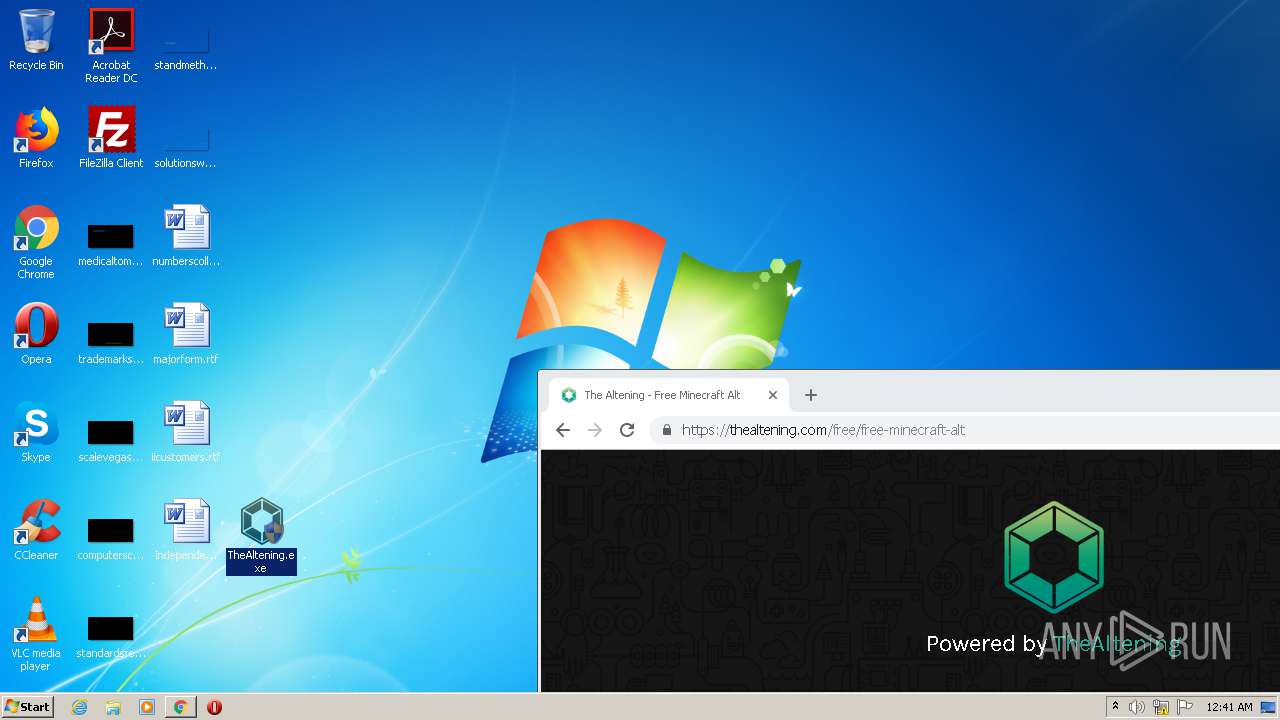Open the volume speaker tray icon
Image resolution: width=1280 pixels, height=720 pixels.
click(x=1137, y=707)
